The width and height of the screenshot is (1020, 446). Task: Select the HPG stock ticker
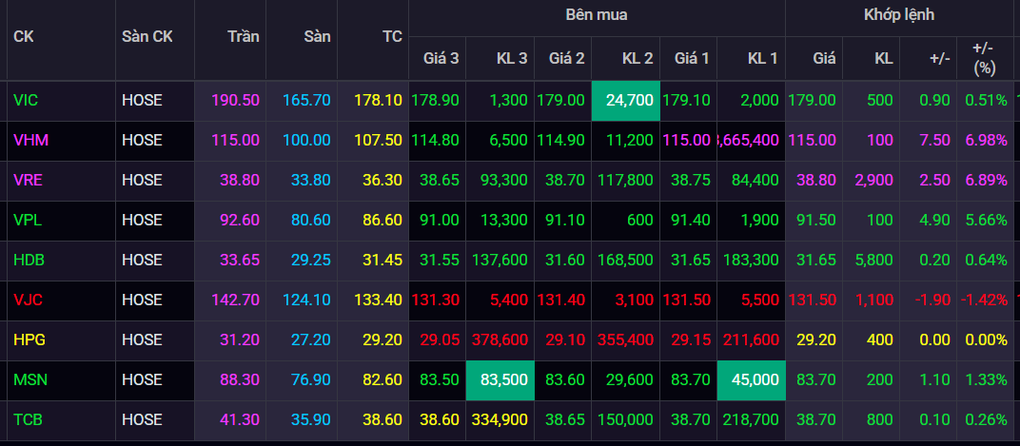(29, 340)
